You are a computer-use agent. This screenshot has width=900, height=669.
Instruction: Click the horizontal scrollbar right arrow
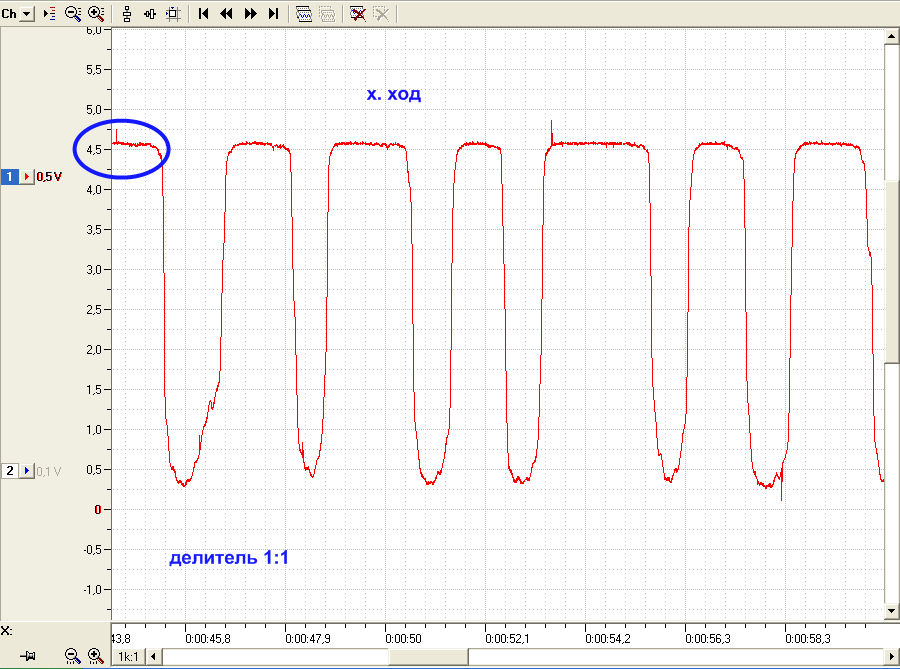[892, 656]
